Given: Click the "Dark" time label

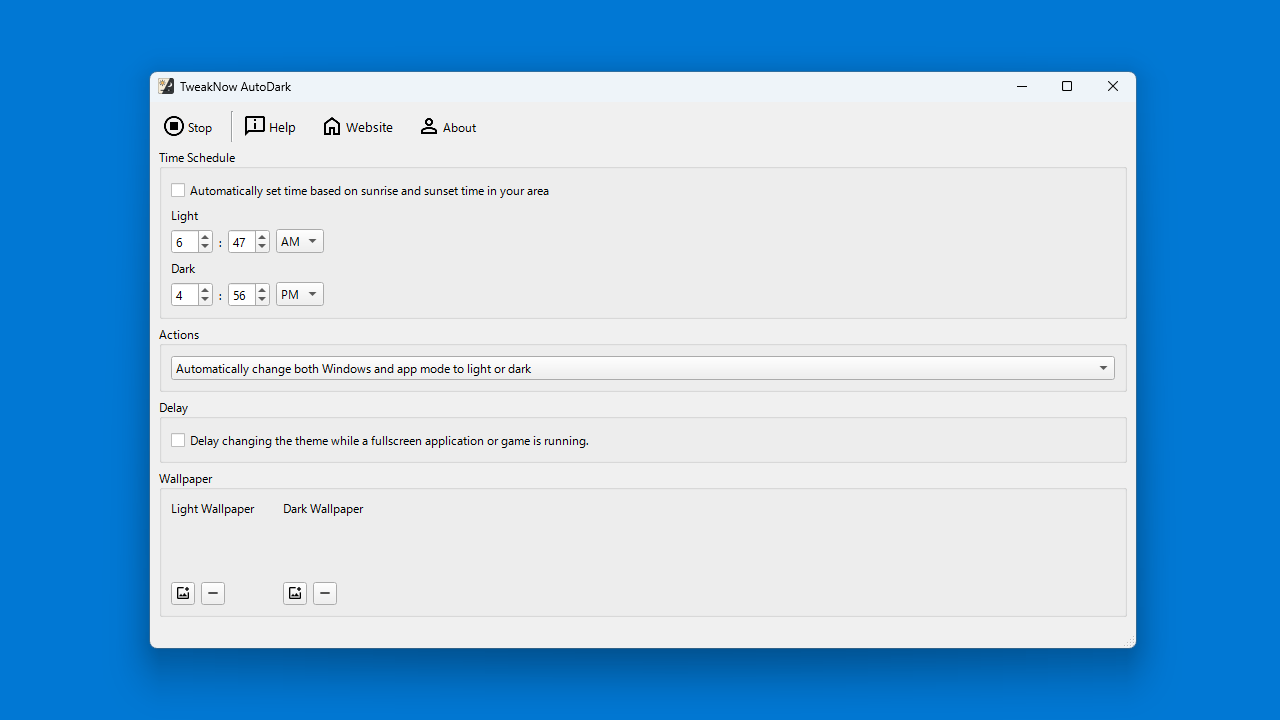Looking at the screenshot, I should (183, 269).
